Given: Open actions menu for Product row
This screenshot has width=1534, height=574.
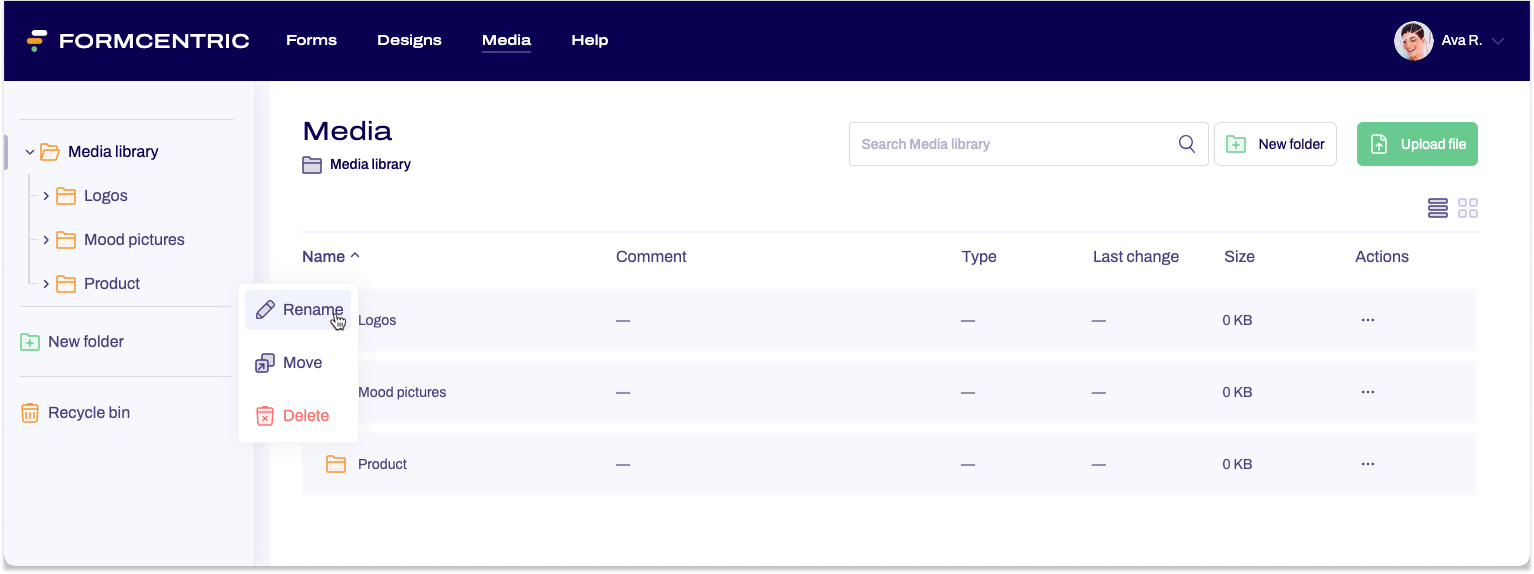Looking at the screenshot, I should point(1367,464).
